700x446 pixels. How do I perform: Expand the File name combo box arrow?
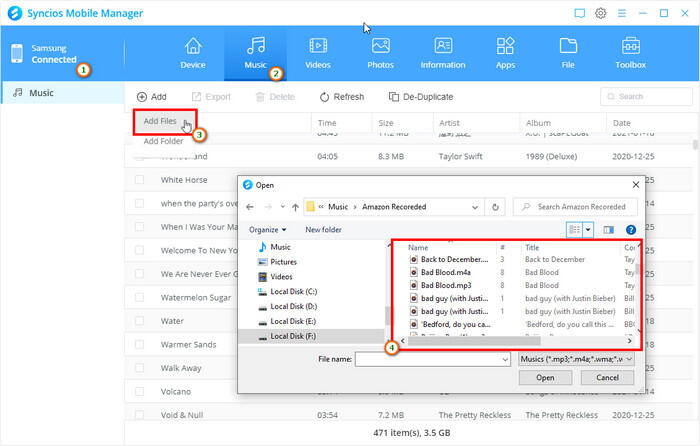(x=504, y=358)
